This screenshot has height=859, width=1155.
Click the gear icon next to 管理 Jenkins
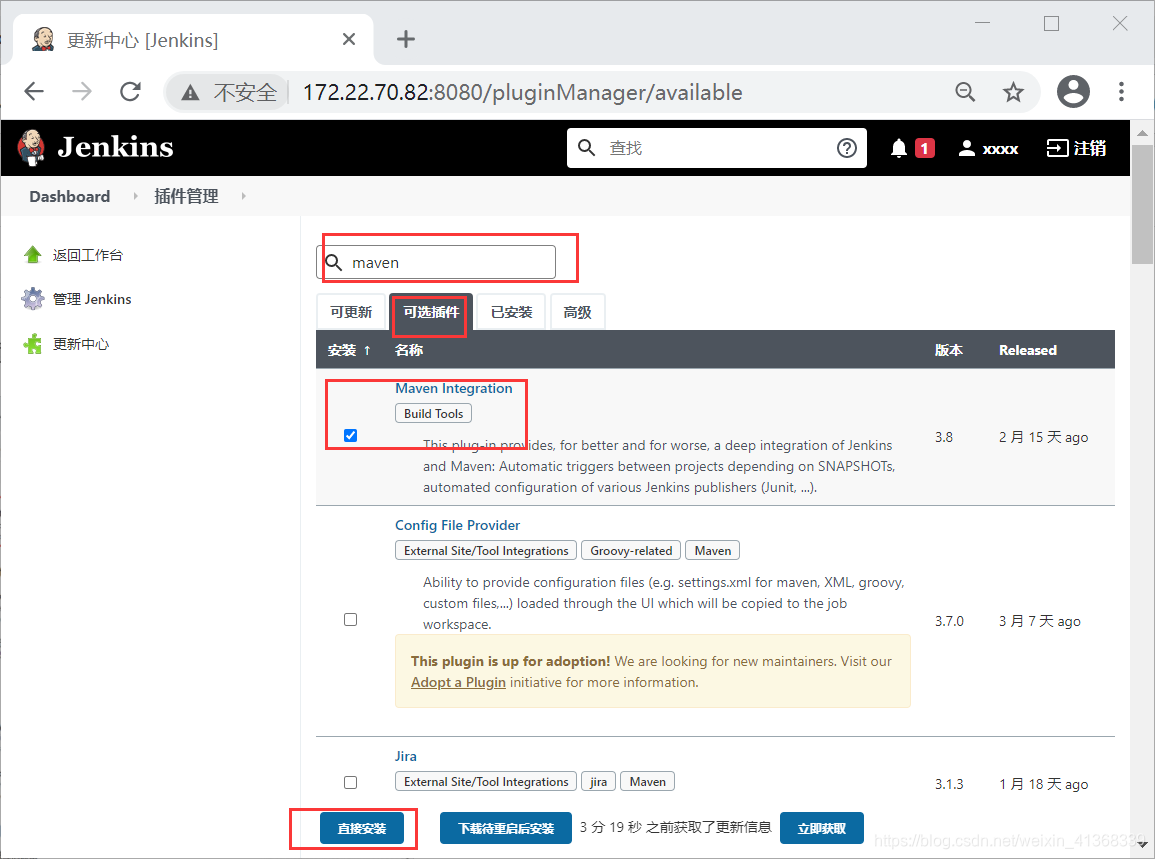tap(32, 299)
